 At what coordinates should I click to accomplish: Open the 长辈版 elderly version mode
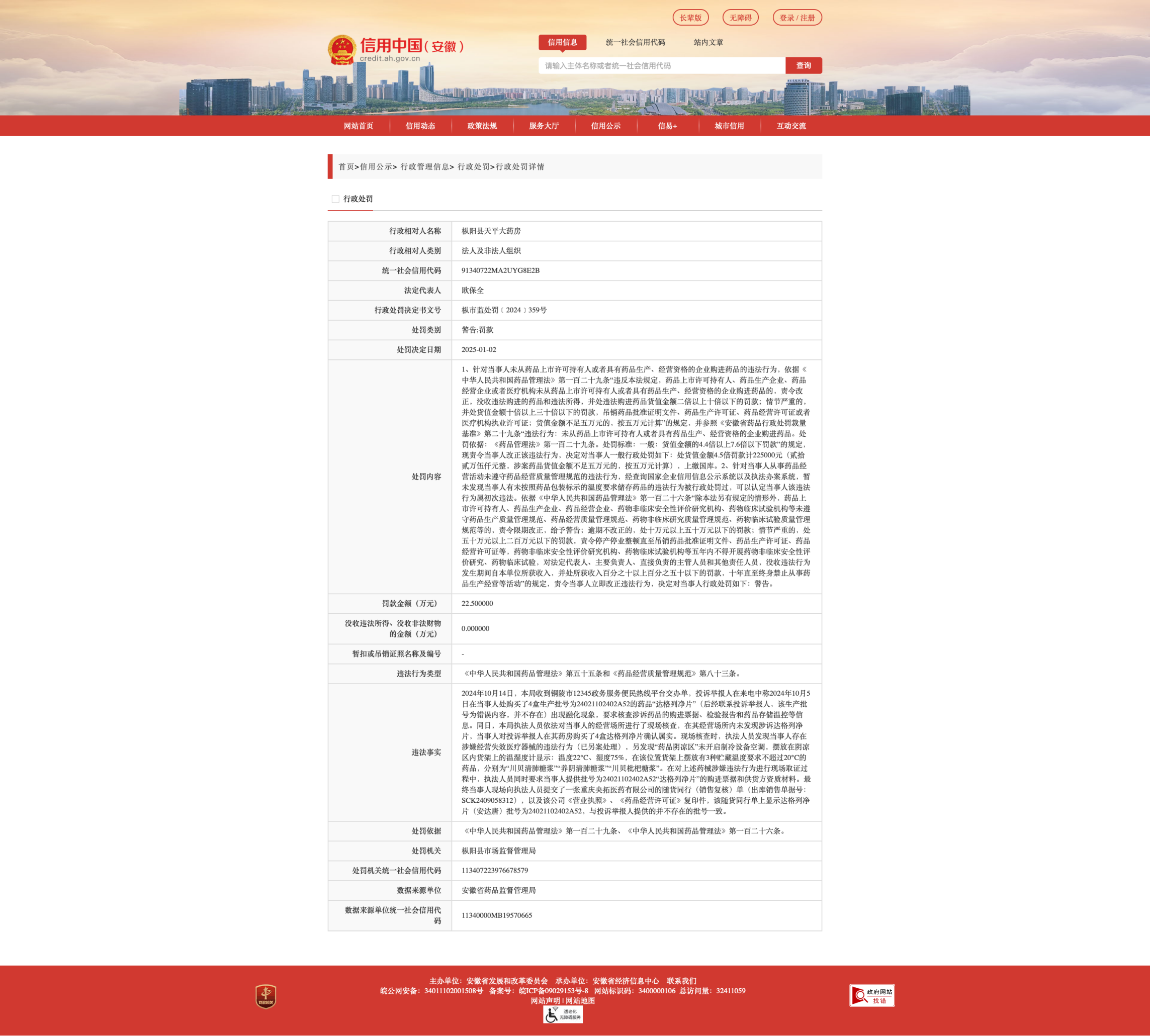pyautogui.click(x=690, y=18)
